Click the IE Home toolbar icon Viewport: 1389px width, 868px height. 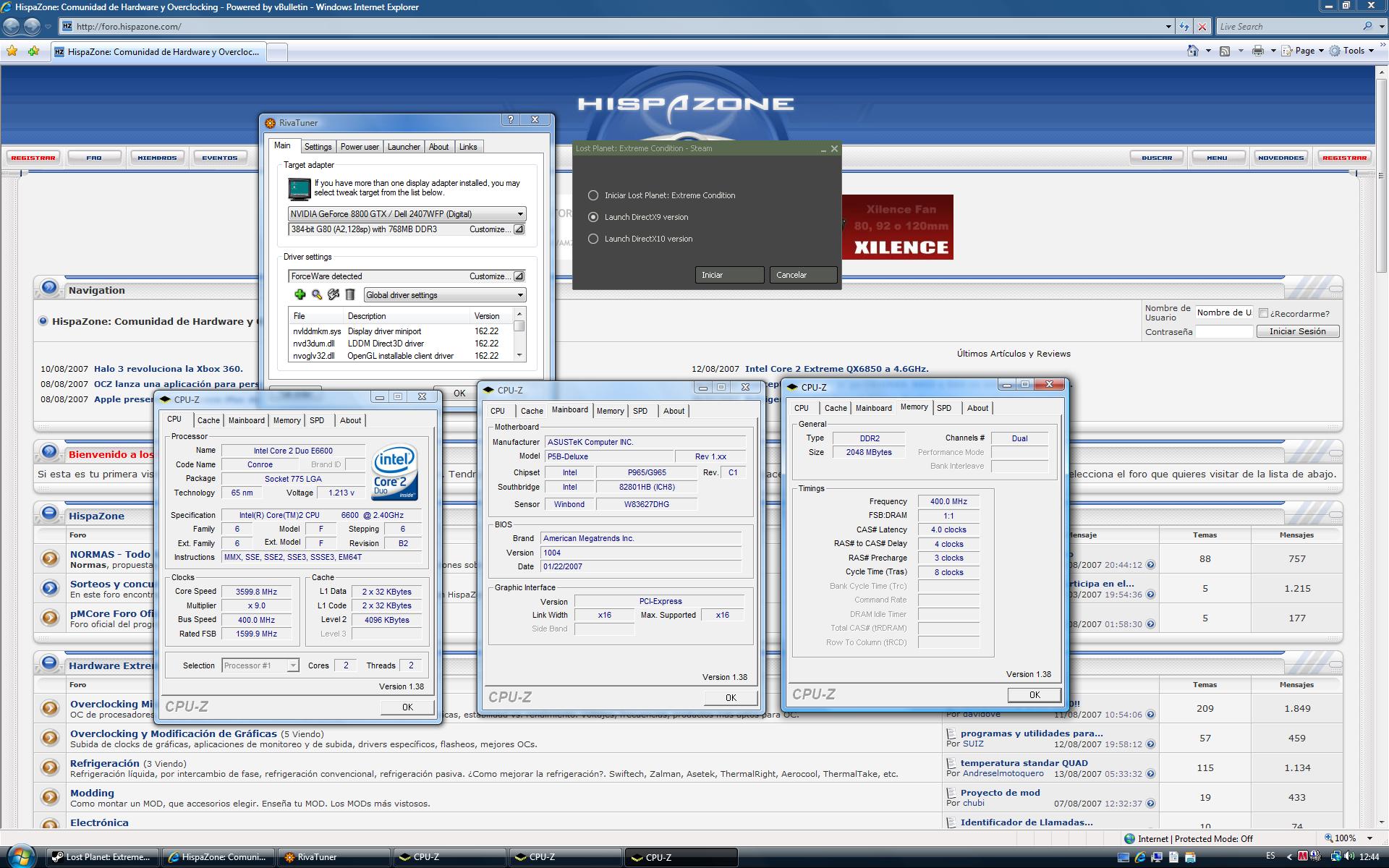[x=1192, y=51]
